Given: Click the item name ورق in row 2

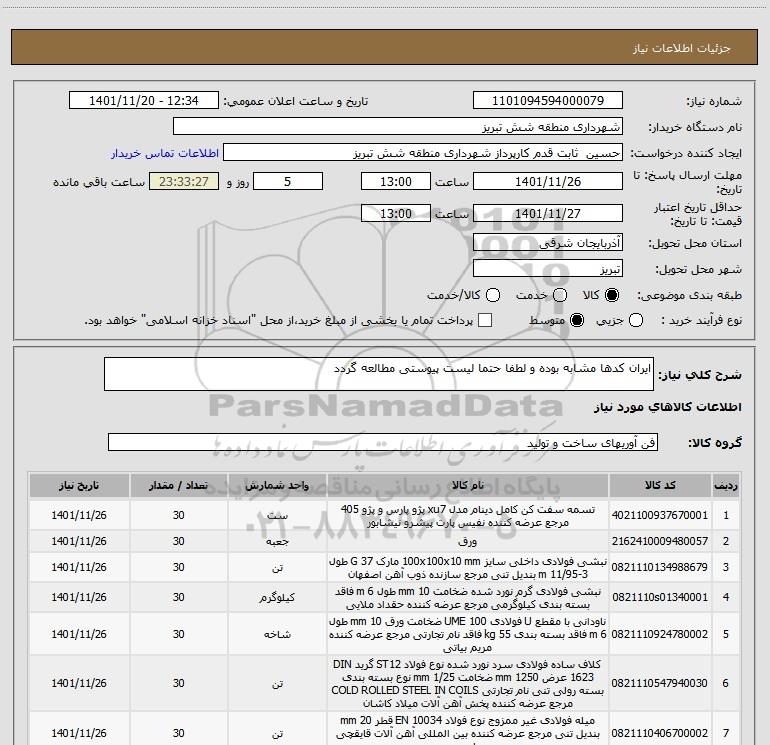Looking at the screenshot, I should click(468, 542).
